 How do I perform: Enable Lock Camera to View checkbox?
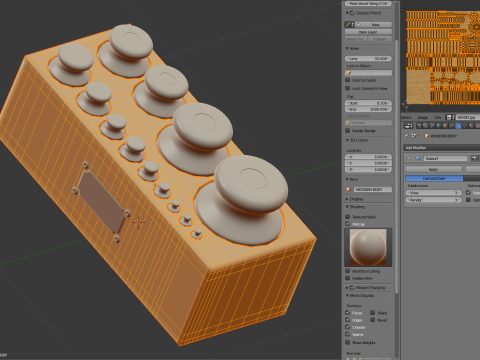click(348, 88)
